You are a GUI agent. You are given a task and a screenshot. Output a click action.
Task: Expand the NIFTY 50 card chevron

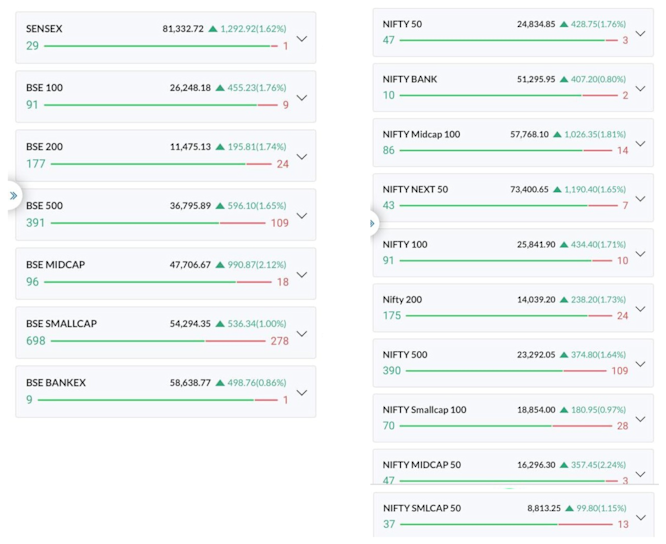640,34
